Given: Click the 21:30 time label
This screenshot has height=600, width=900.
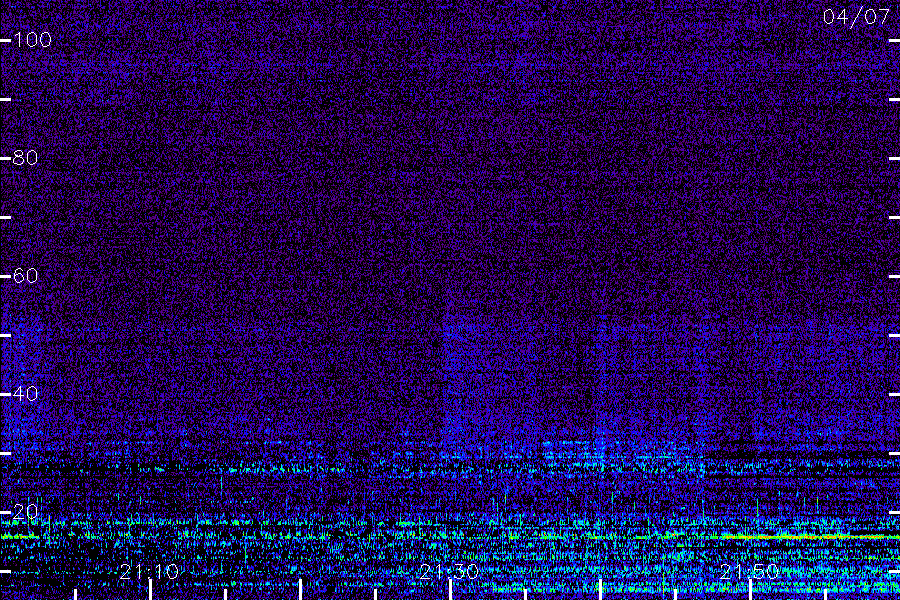Looking at the screenshot, I should click(449, 571).
